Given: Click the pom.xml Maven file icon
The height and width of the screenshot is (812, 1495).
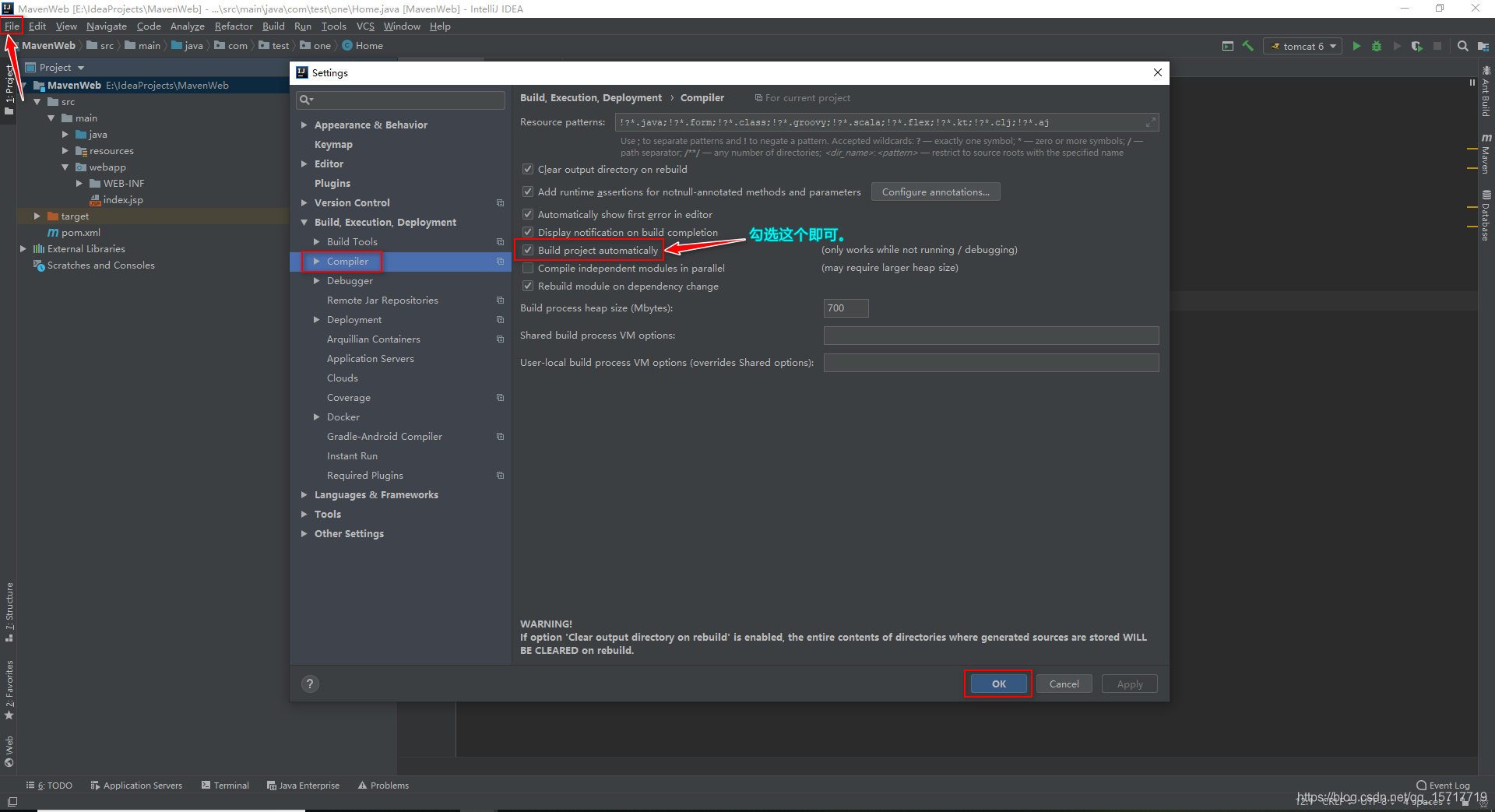Looking at the screenshot, I should 53,233.
